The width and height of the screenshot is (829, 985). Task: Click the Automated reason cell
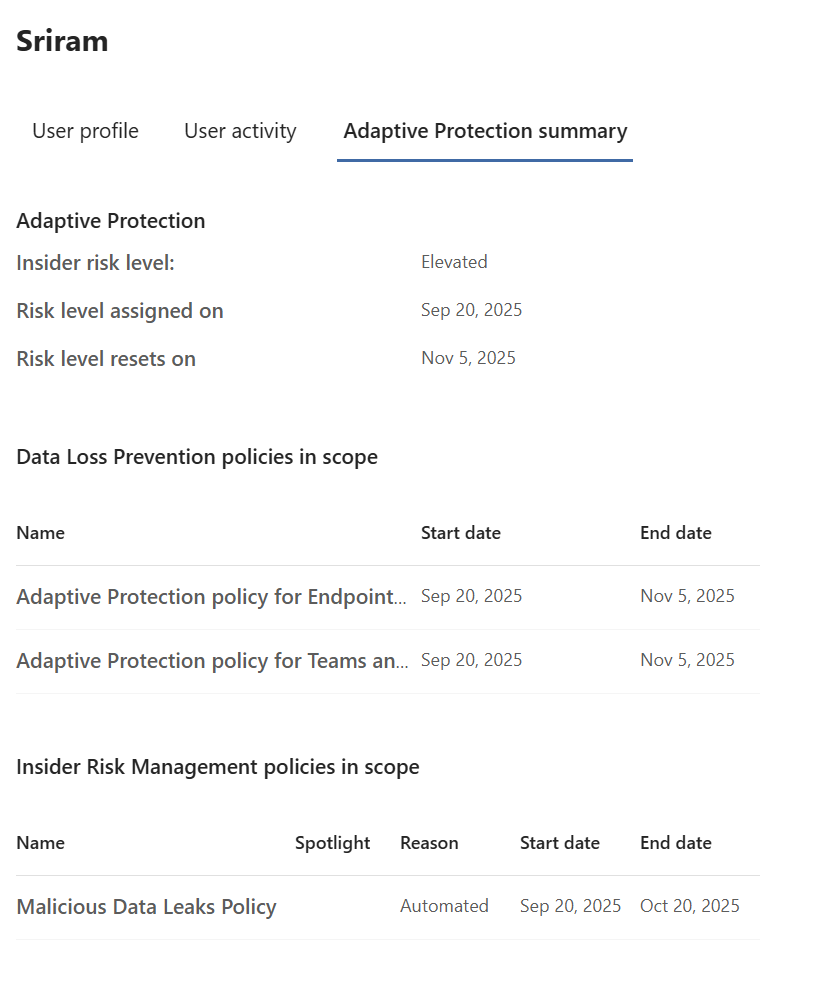(444, 906)
